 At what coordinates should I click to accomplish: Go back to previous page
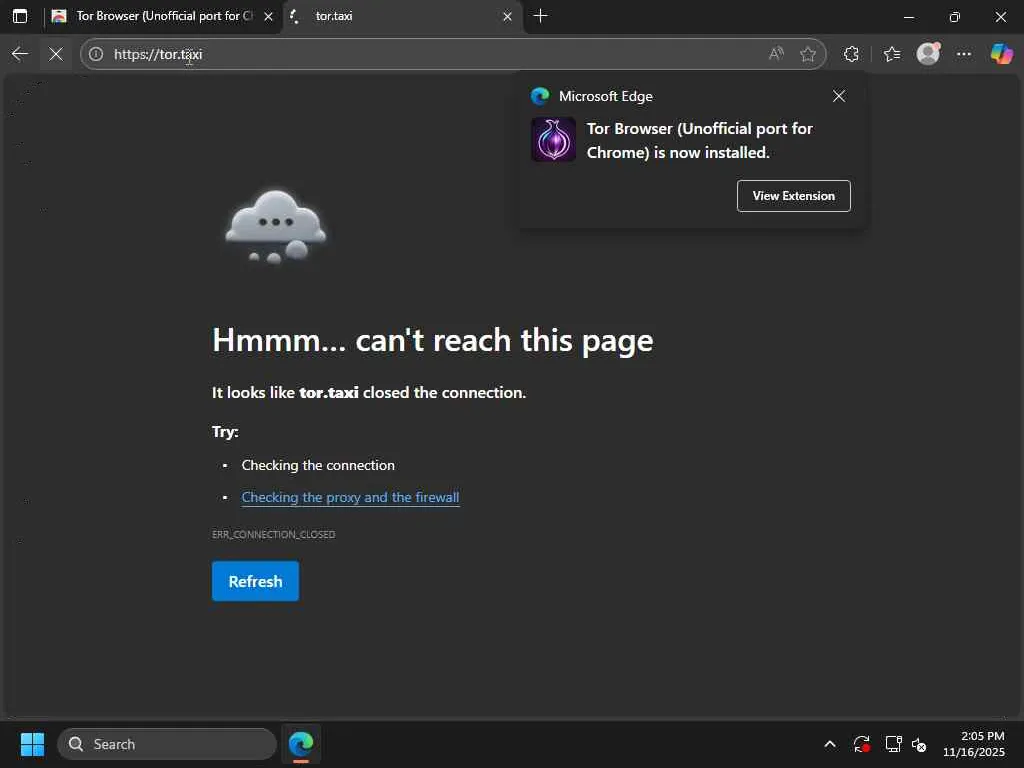(20, 54)
